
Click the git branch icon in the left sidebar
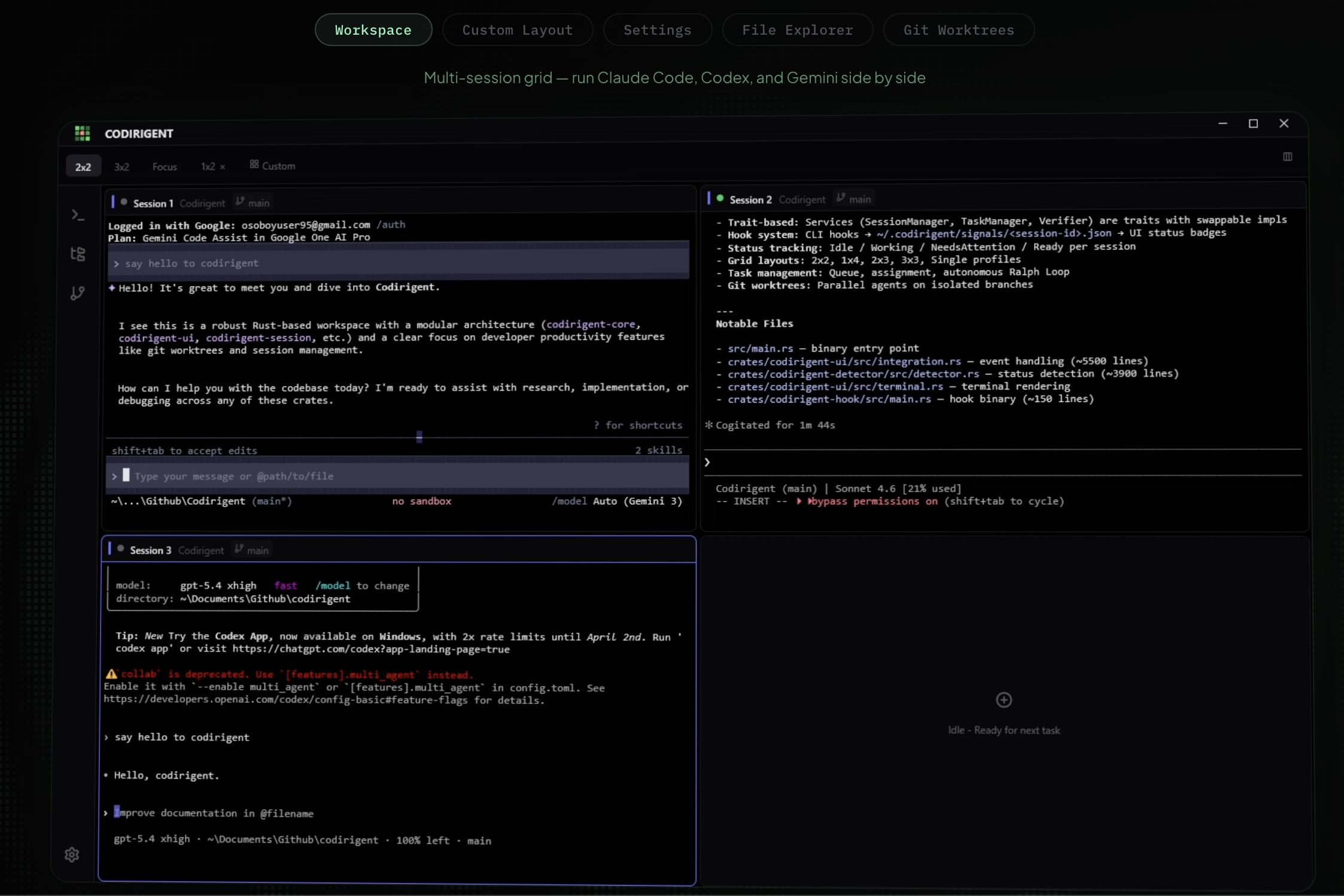78,293
